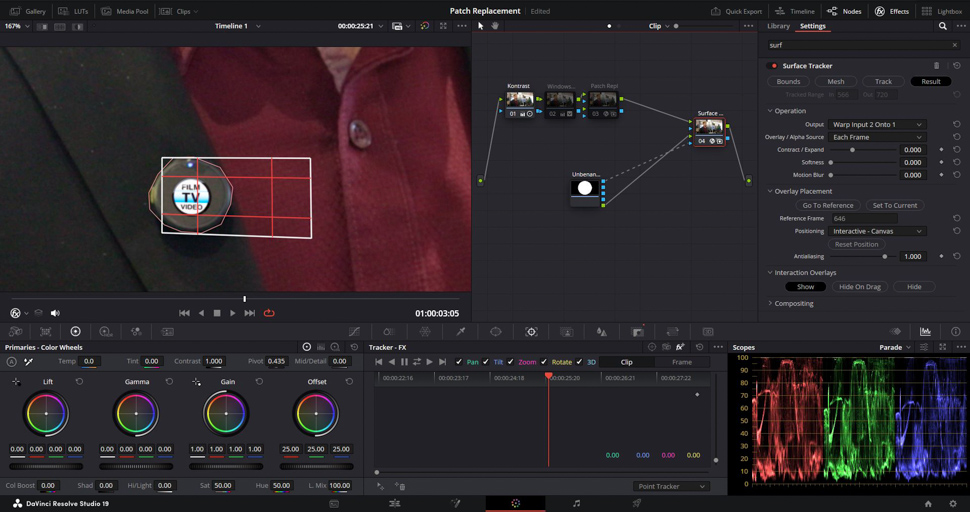Open Scopes settings icon
This screenshot has height=512, width=970.
[924, 347]
